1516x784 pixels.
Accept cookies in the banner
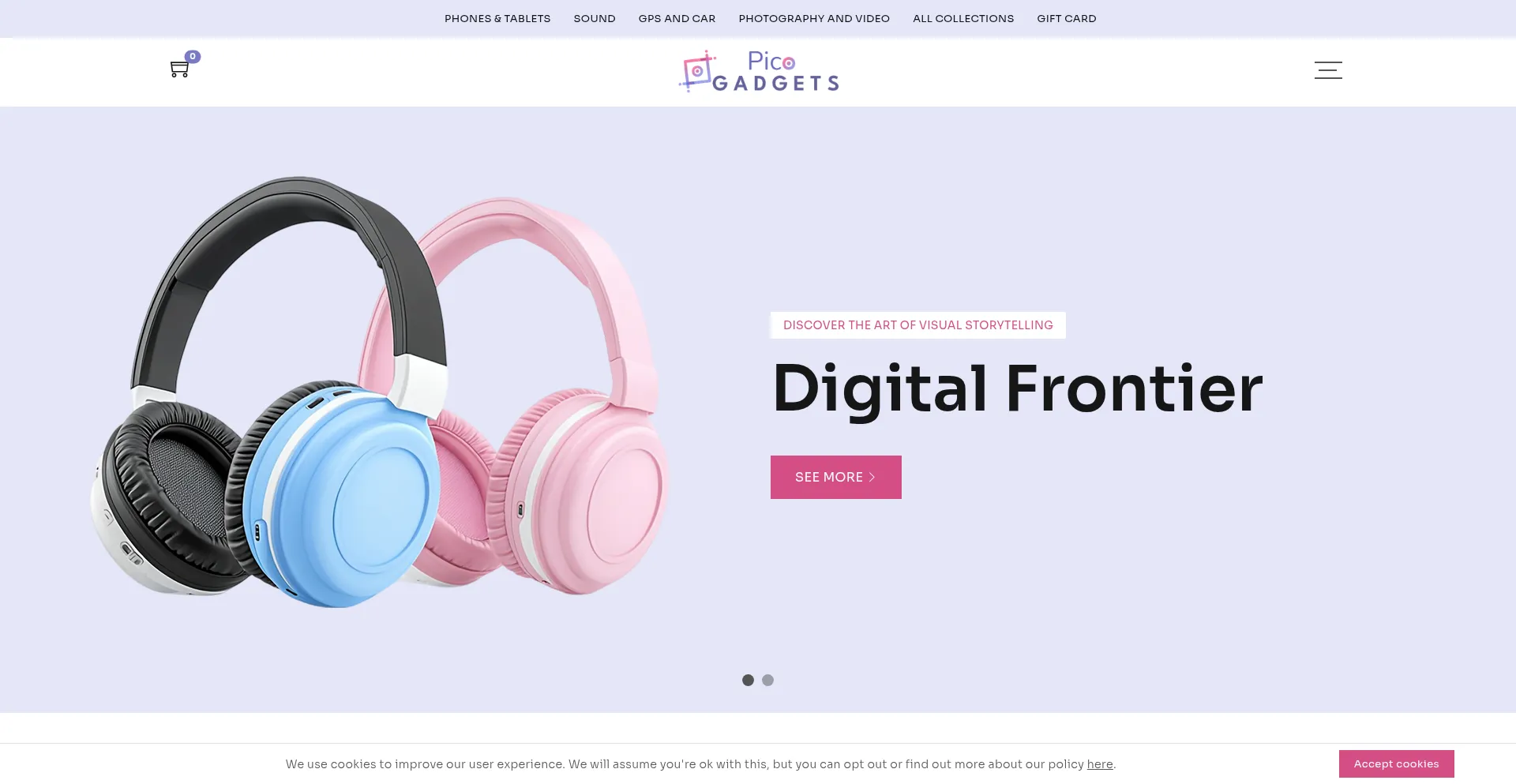tap(1396, 763)
